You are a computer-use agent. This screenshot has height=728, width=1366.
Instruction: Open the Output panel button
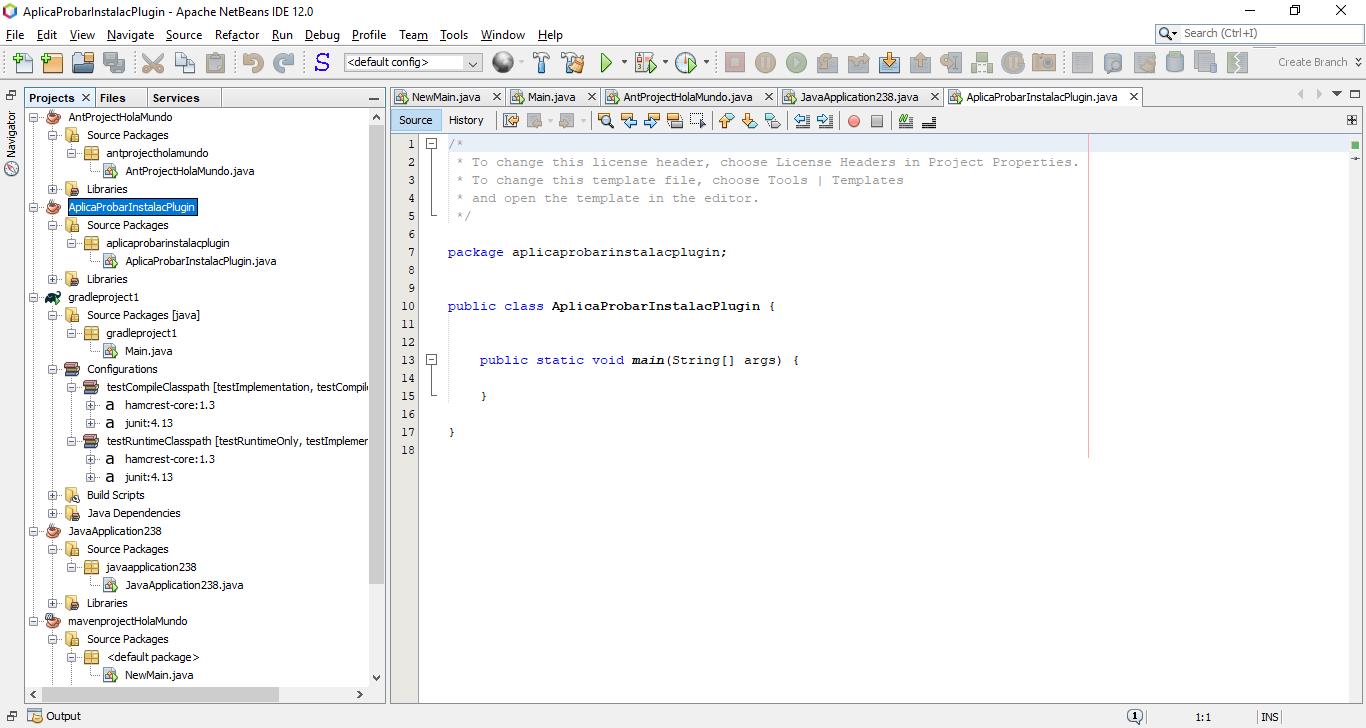[55, 716]
